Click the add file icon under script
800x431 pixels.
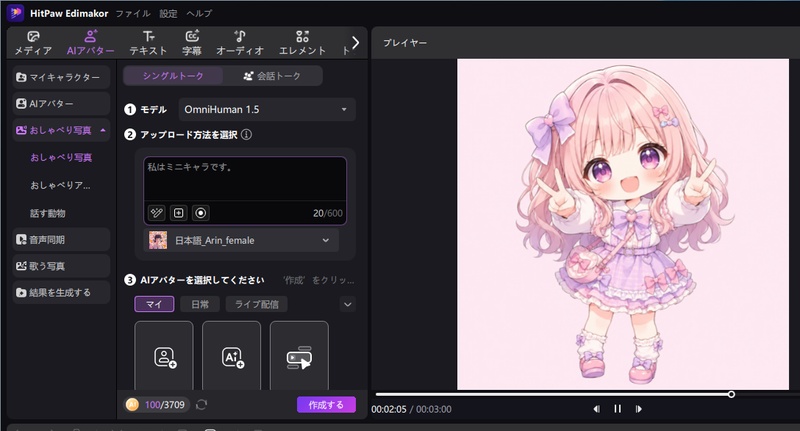[179, 213]
